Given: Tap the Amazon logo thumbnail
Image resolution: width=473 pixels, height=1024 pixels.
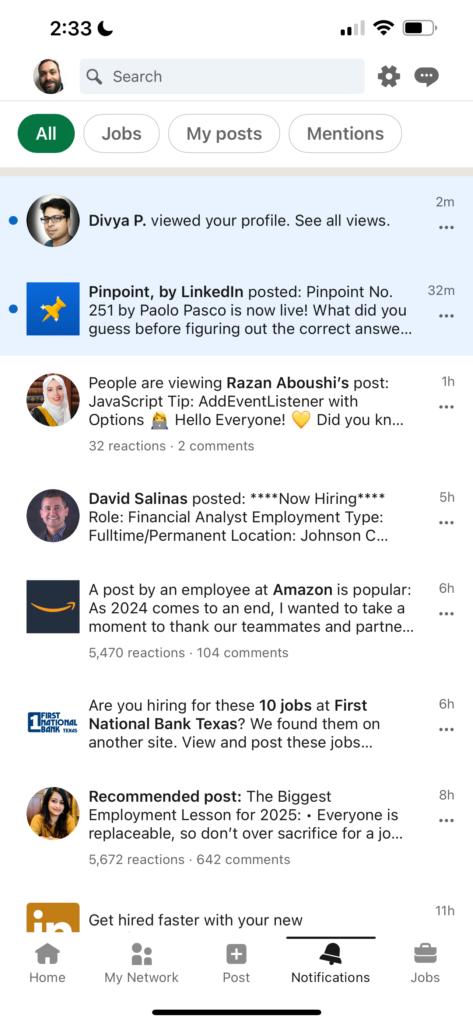Looking at the screenshot, I should pyautogui.click(x=53, y=607).
